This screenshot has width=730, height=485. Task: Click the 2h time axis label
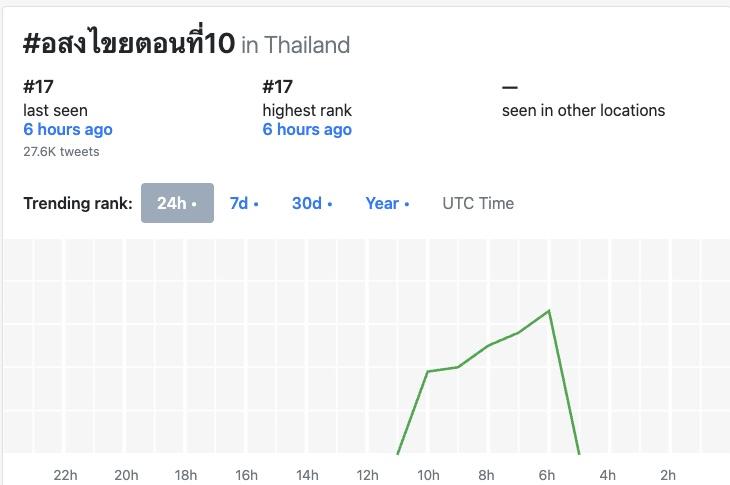tap(668, 475)
